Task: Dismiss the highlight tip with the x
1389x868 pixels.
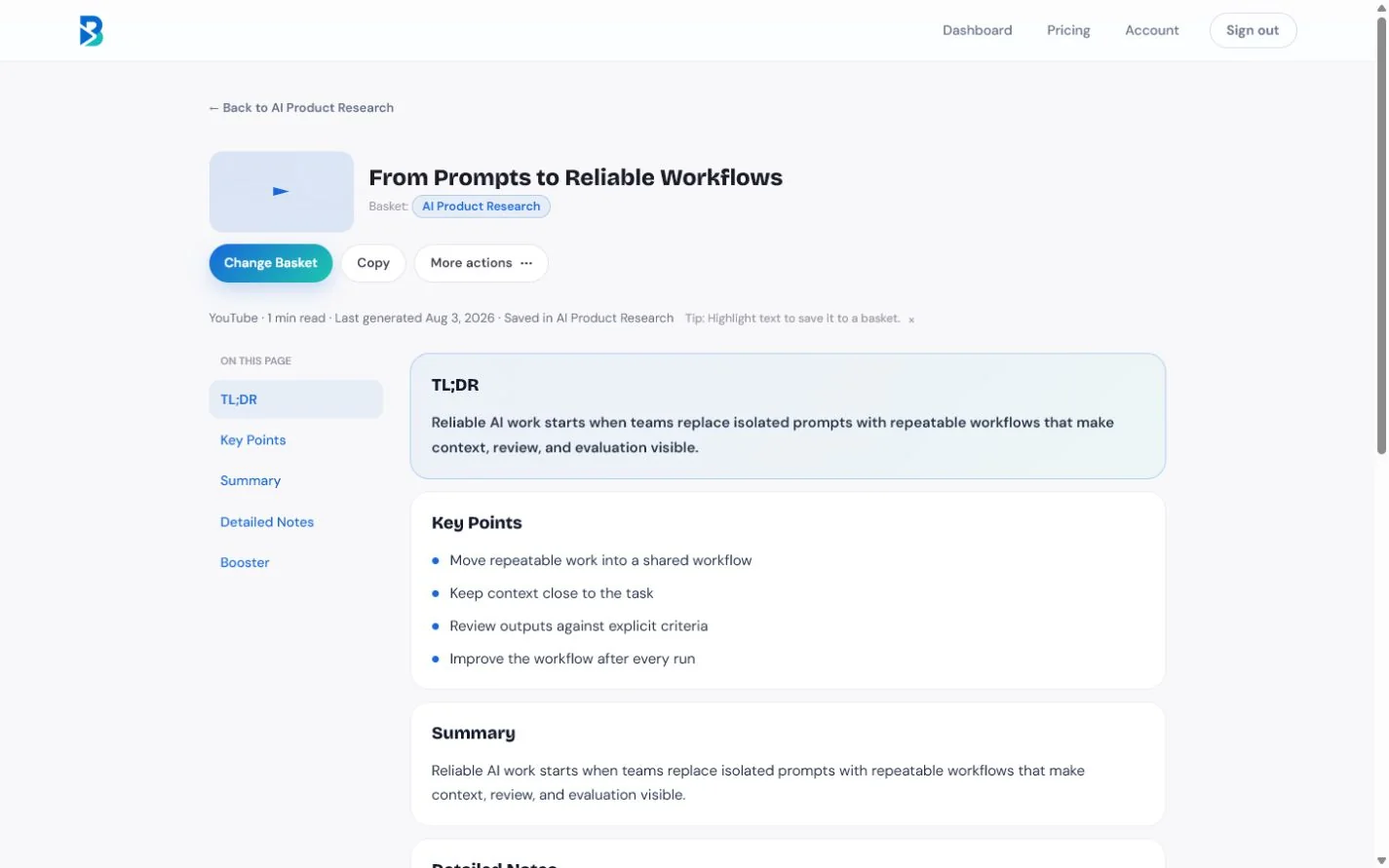Action: tap(911, 320)
